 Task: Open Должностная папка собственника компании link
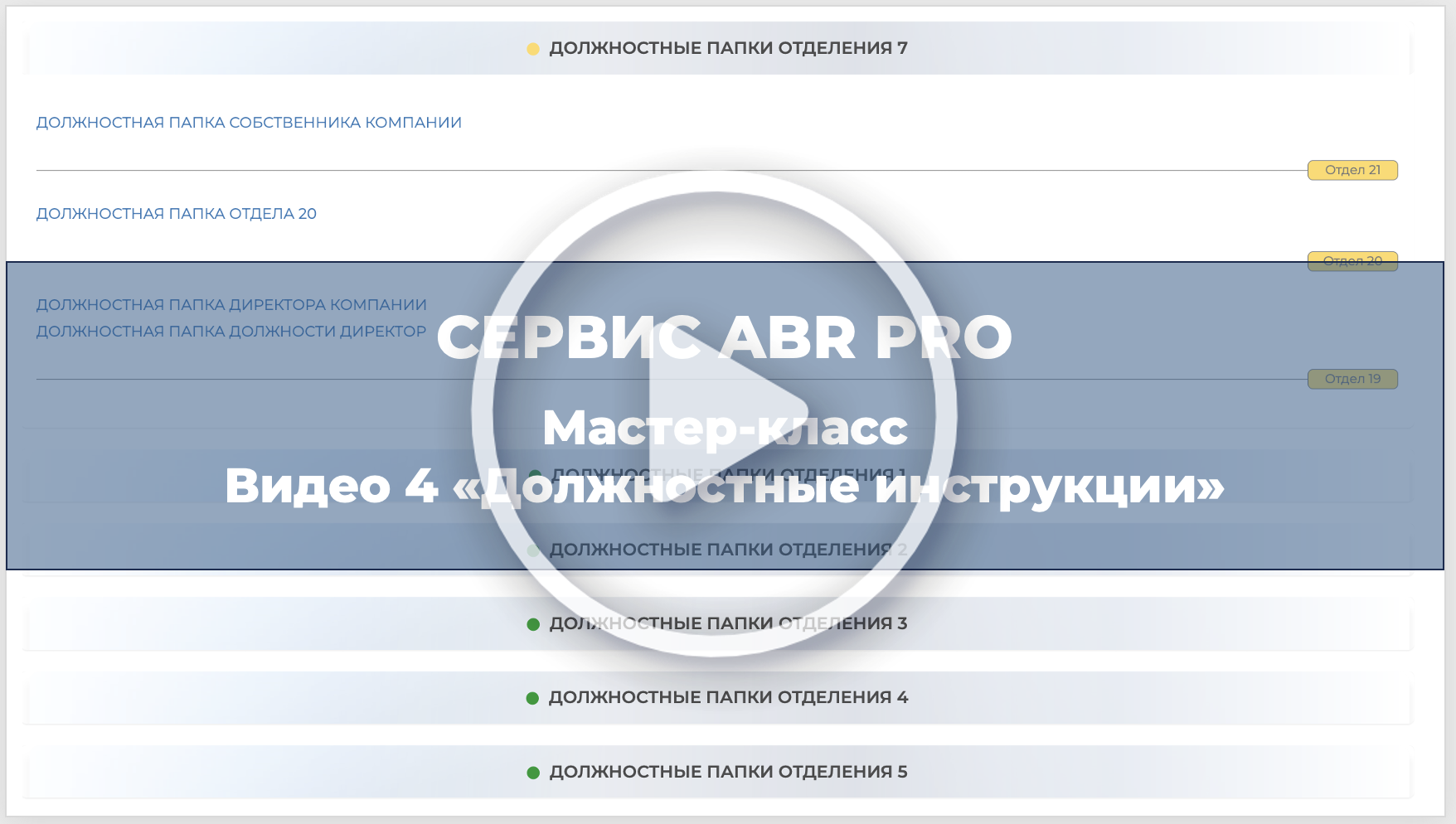coord(249,123)
